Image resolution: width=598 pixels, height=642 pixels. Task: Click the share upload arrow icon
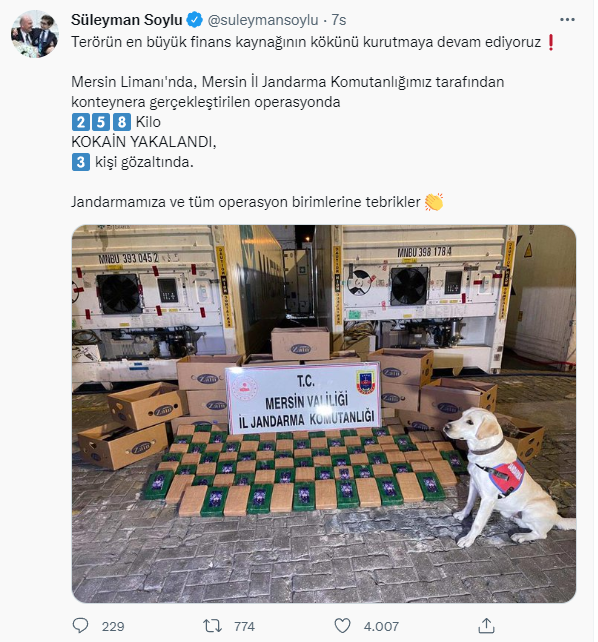tap(486, 626)
